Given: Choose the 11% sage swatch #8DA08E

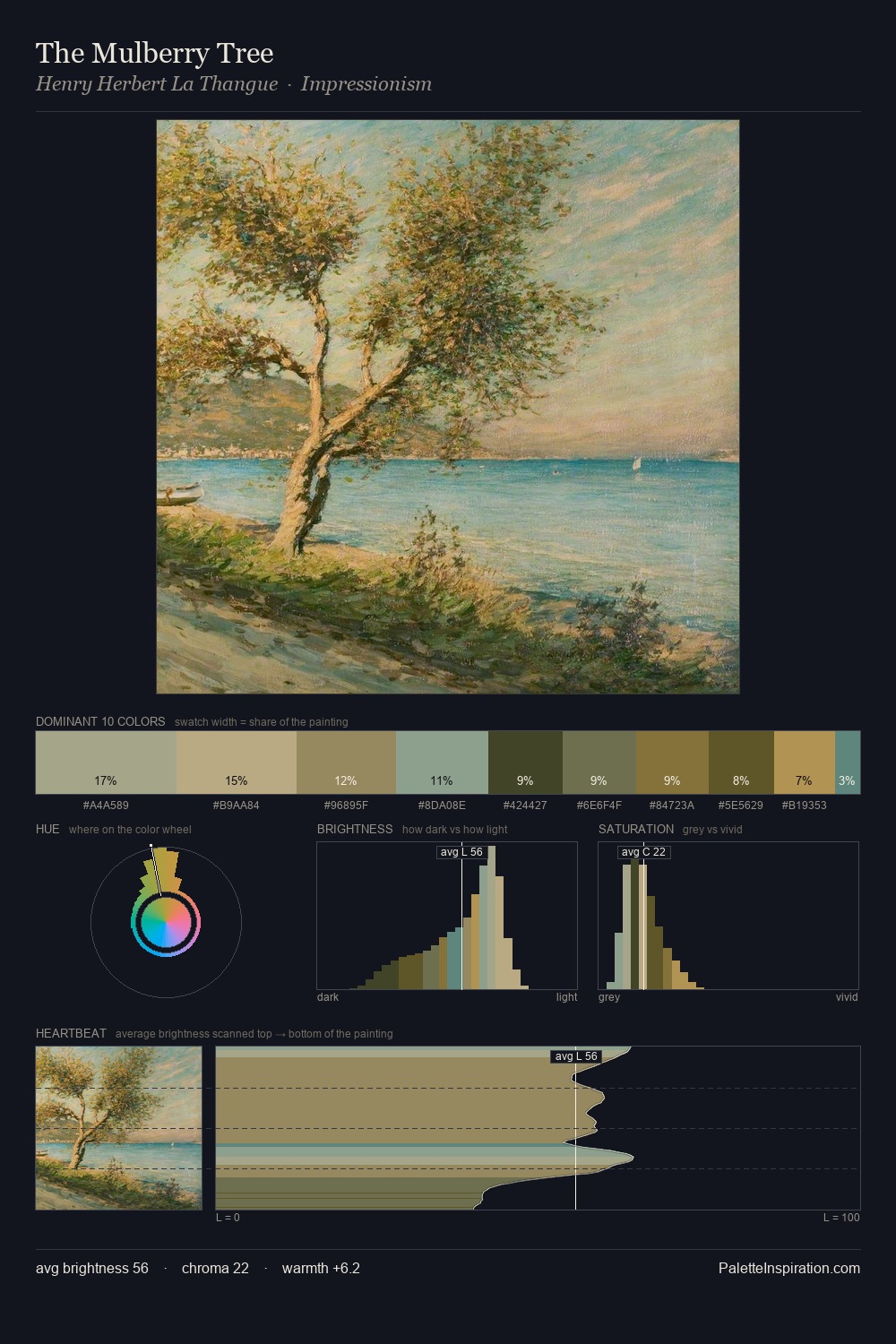Looking at the screenshot, I should (442, 762).
